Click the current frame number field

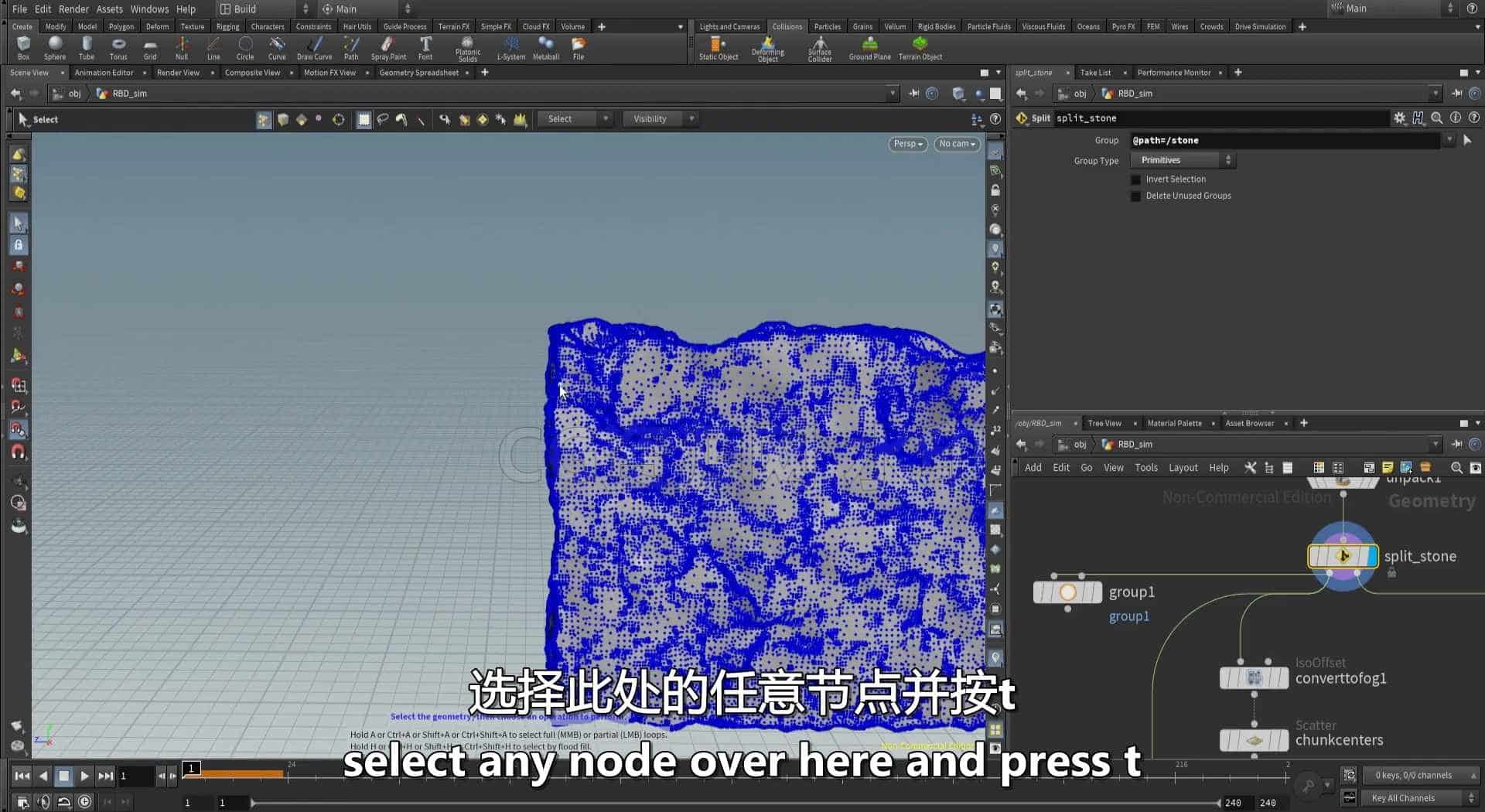[x=135, y=776]
